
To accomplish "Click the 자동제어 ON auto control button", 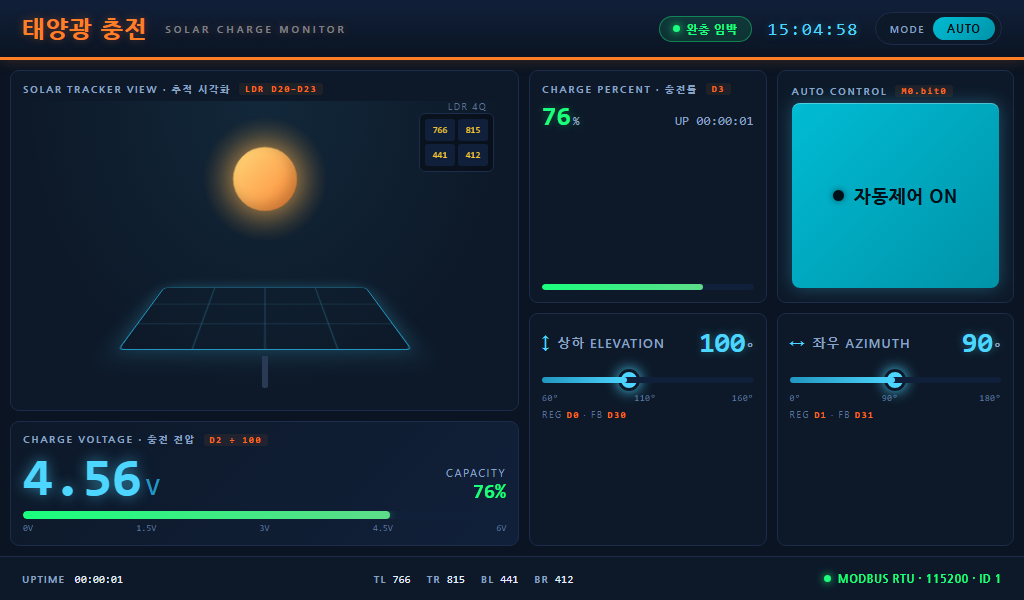I will click(895, 195).
